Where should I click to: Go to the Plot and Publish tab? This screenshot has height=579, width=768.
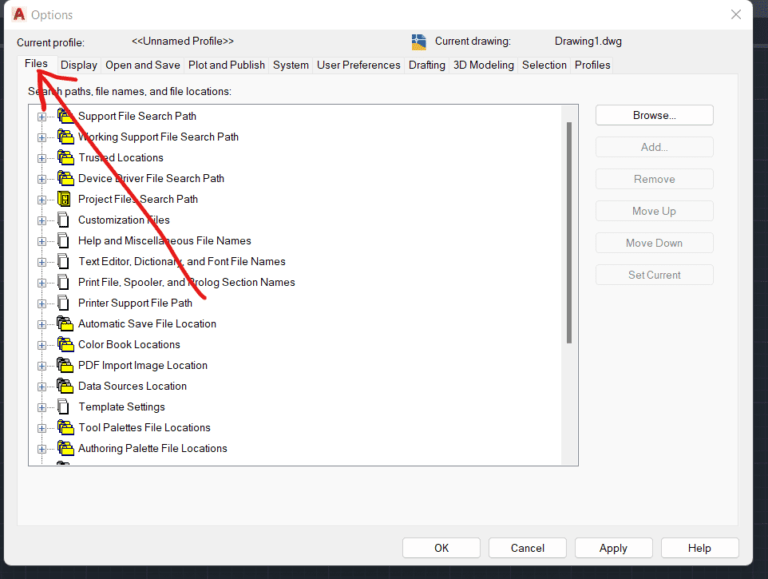226,65
